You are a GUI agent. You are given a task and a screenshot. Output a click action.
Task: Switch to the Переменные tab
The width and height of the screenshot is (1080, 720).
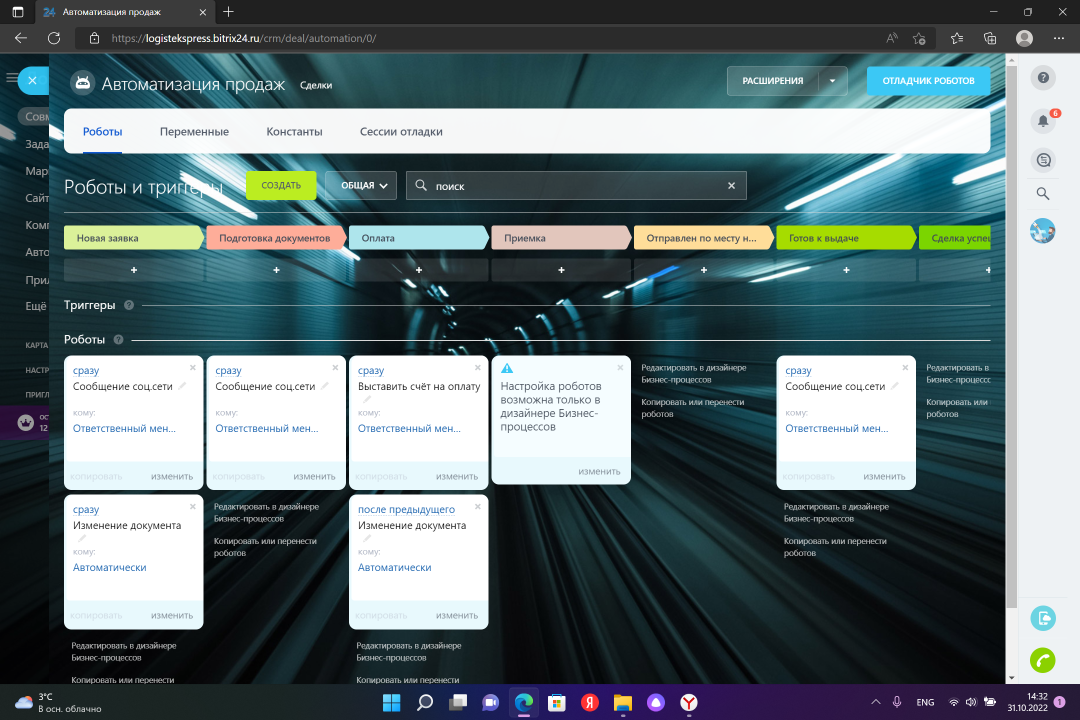(x=194, y=132)
